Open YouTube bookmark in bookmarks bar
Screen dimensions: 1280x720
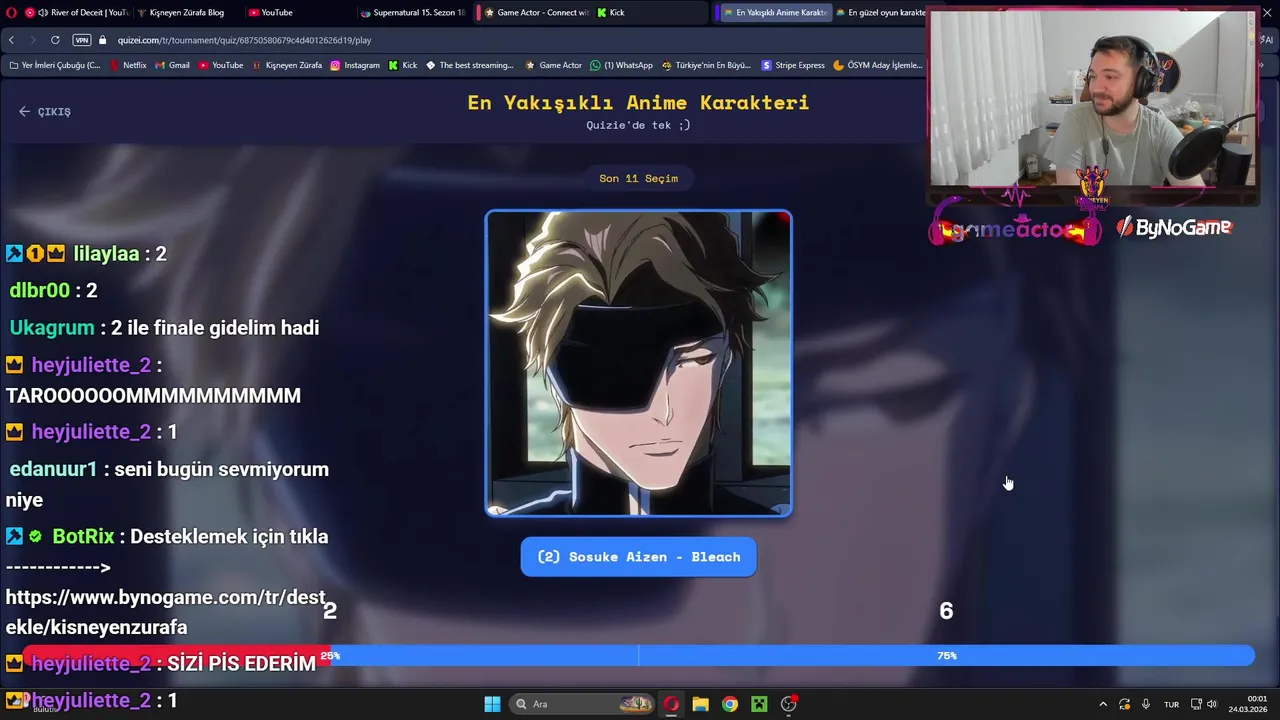tap(221, 65)
